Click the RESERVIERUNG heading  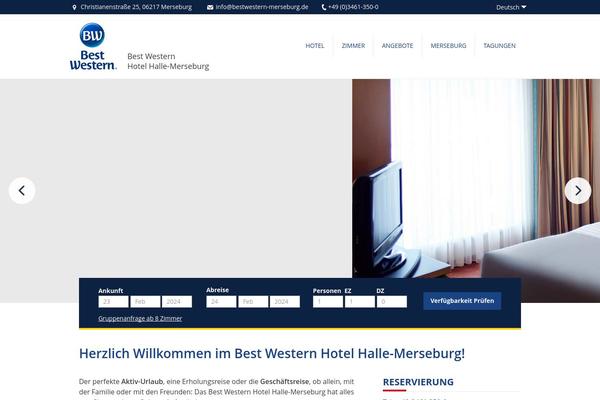coord(418,382)
